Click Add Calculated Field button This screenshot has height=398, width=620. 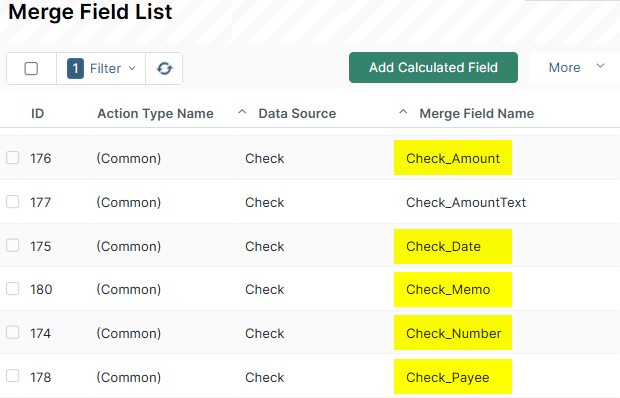433,68
